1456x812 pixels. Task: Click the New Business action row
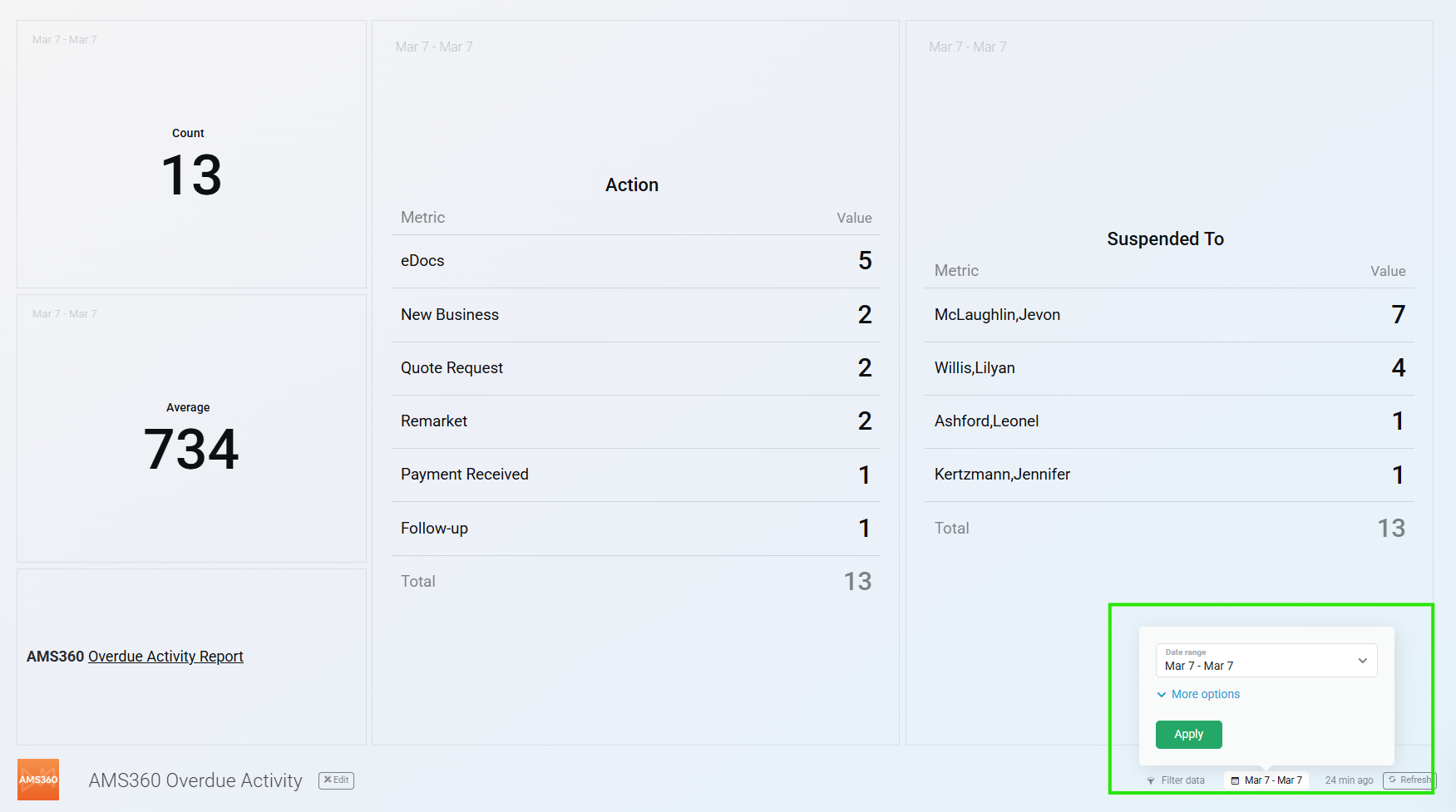click(x=635, y=315)
